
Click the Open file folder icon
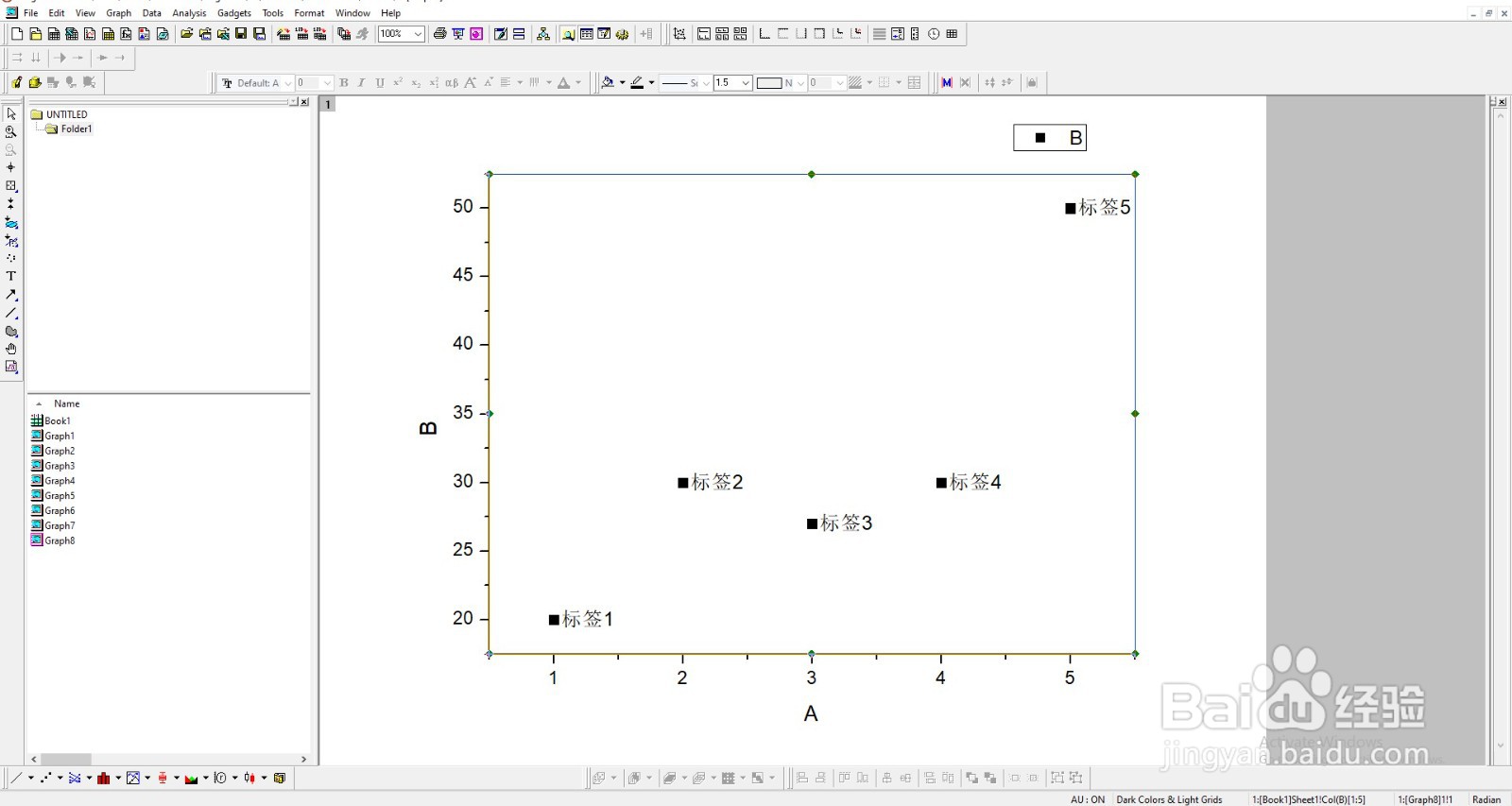[186, 34]
